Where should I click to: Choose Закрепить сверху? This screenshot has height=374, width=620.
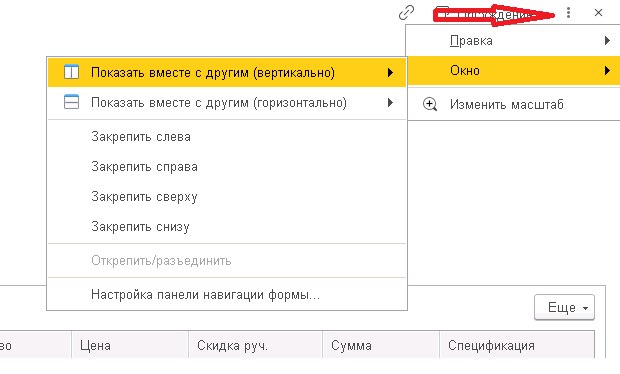click(x=227, y=196)
